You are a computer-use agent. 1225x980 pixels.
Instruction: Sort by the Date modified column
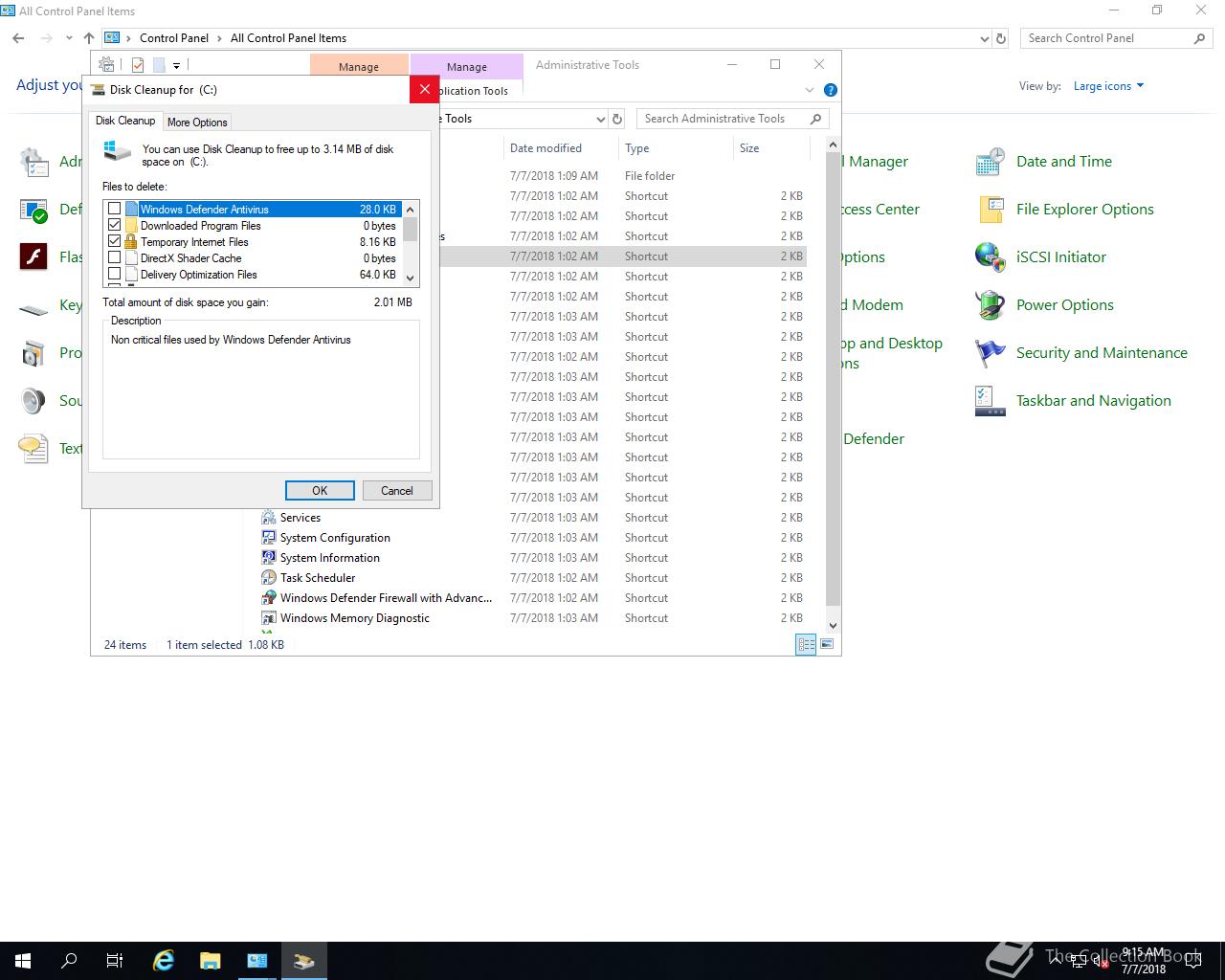pyautogui.click(x=560, y=148)
